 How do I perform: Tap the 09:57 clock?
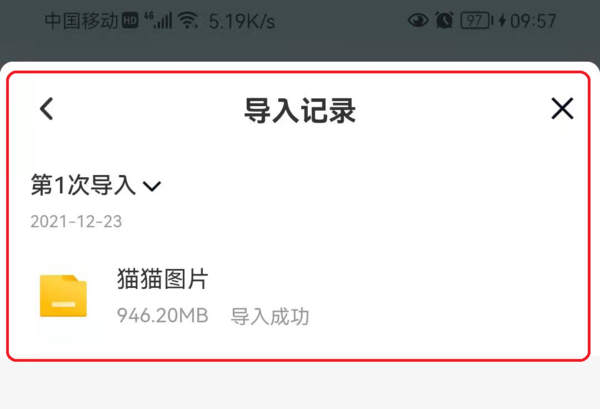point(533,21)
